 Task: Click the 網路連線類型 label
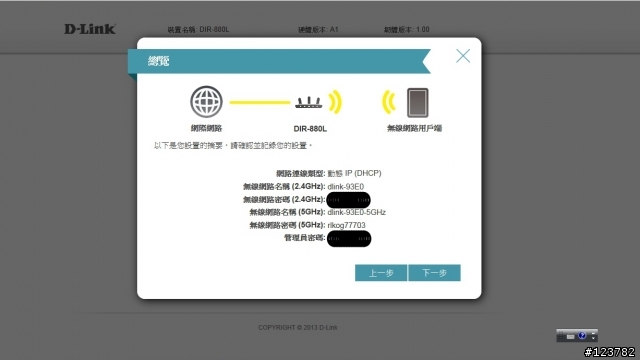pos(300,173)
